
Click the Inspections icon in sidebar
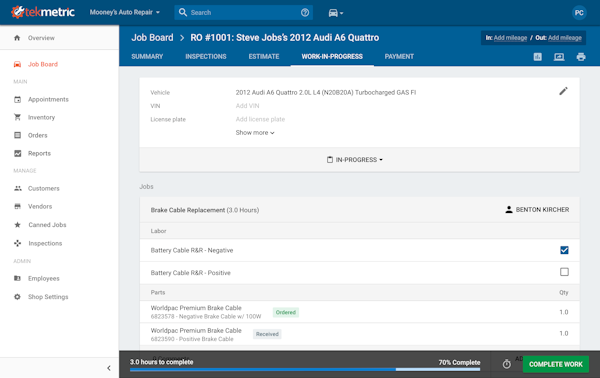18,243
